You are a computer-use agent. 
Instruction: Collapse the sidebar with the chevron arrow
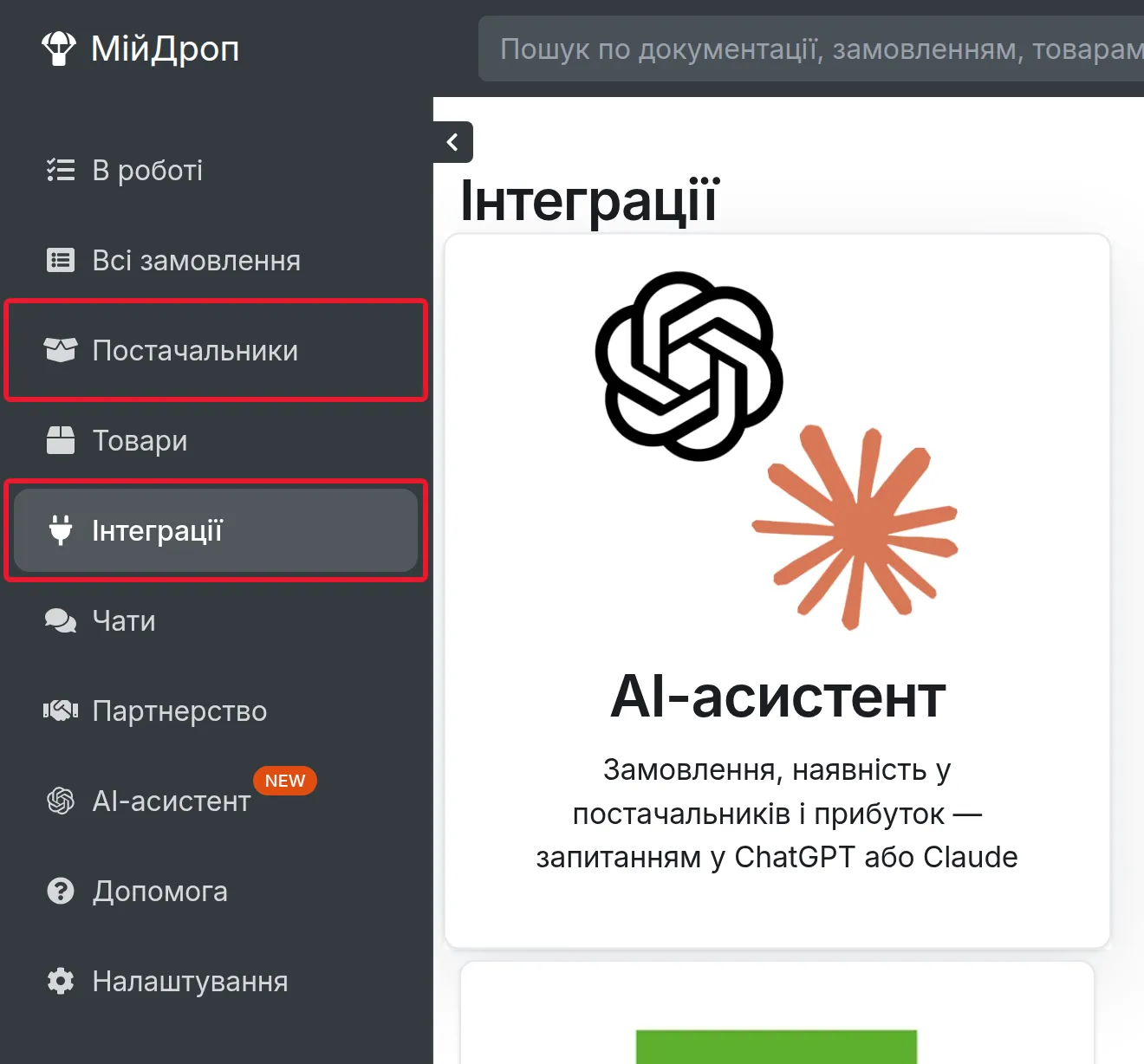452,142
